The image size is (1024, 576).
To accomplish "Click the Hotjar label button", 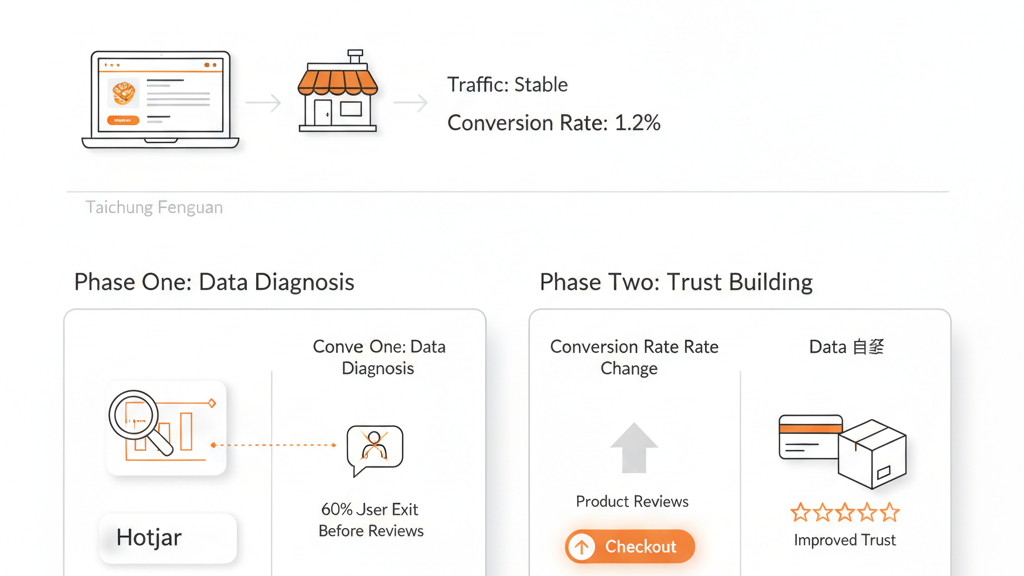I will [x=167, y=538].
